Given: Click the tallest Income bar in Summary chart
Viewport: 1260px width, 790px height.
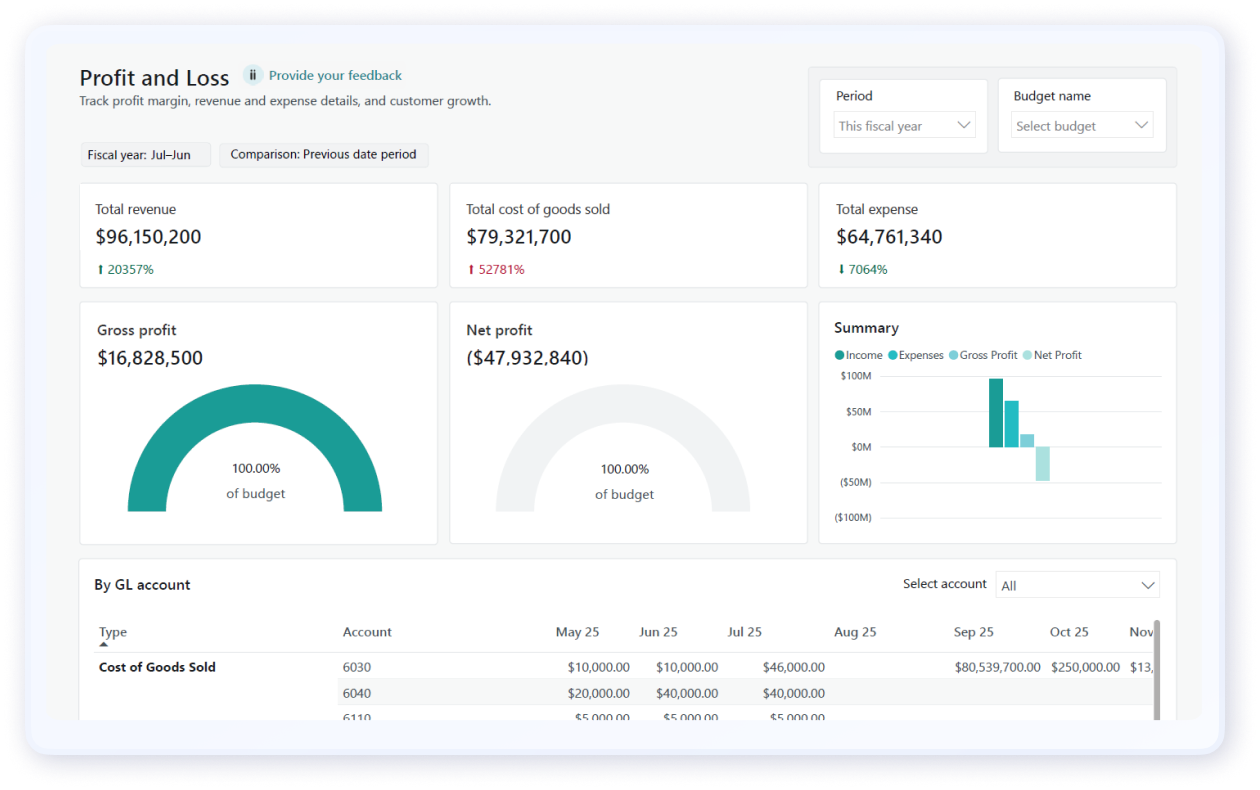Looking at the screenshot, I should pyautogui.click(x=995, y=412).
